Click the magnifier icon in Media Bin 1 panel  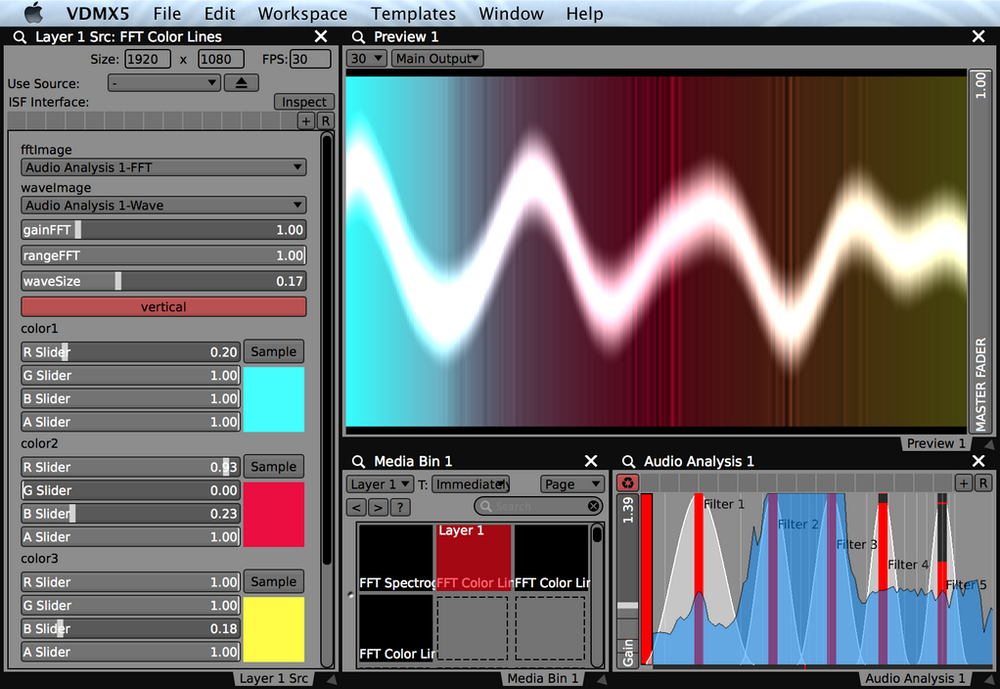(x=358, y=461)
